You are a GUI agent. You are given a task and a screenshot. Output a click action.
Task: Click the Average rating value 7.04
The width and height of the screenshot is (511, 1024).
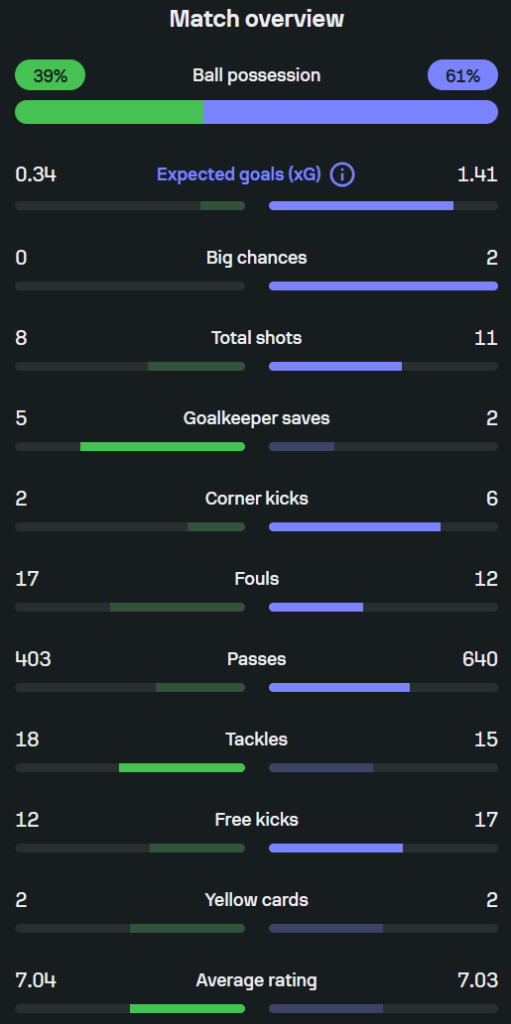point(35,980)
